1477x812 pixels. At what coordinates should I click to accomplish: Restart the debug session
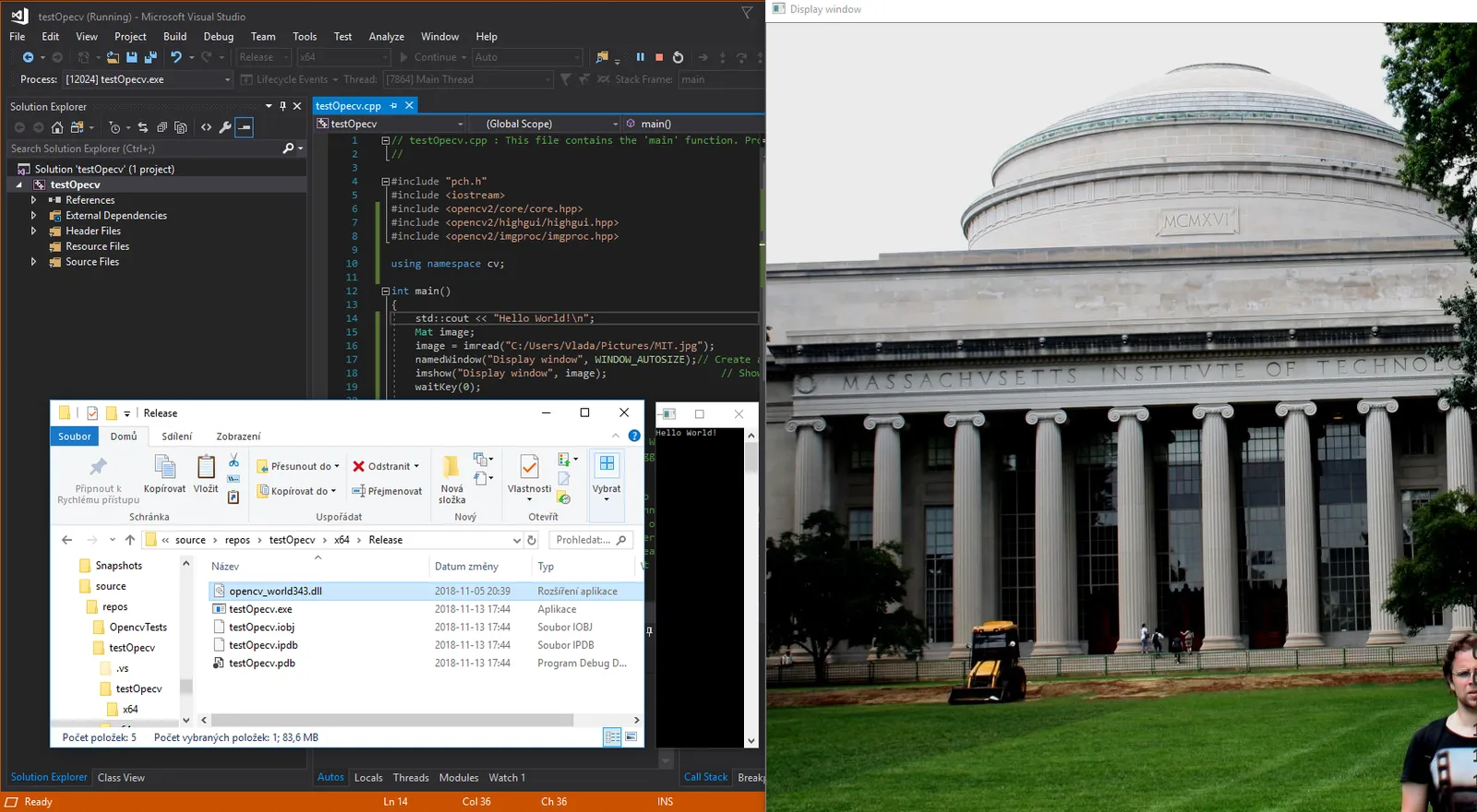pos(678,57)
